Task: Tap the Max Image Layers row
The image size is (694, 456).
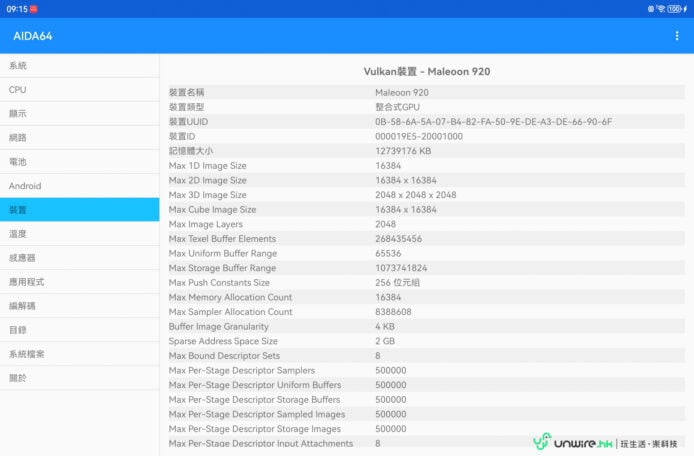Action: [427, 224]
